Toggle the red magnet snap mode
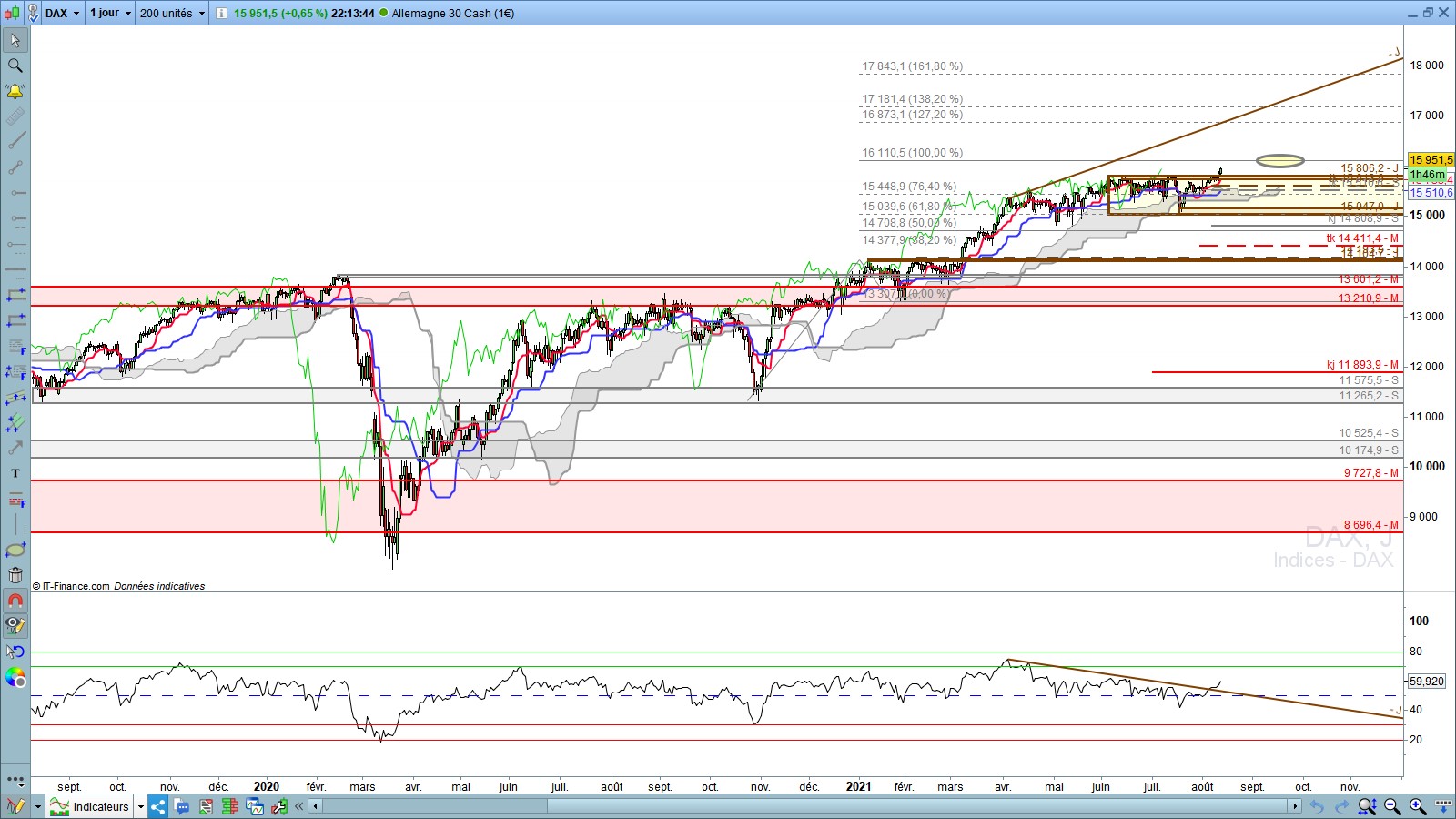Image resolution: width=1456 pixels, height=819 pixels. point(15,601)
